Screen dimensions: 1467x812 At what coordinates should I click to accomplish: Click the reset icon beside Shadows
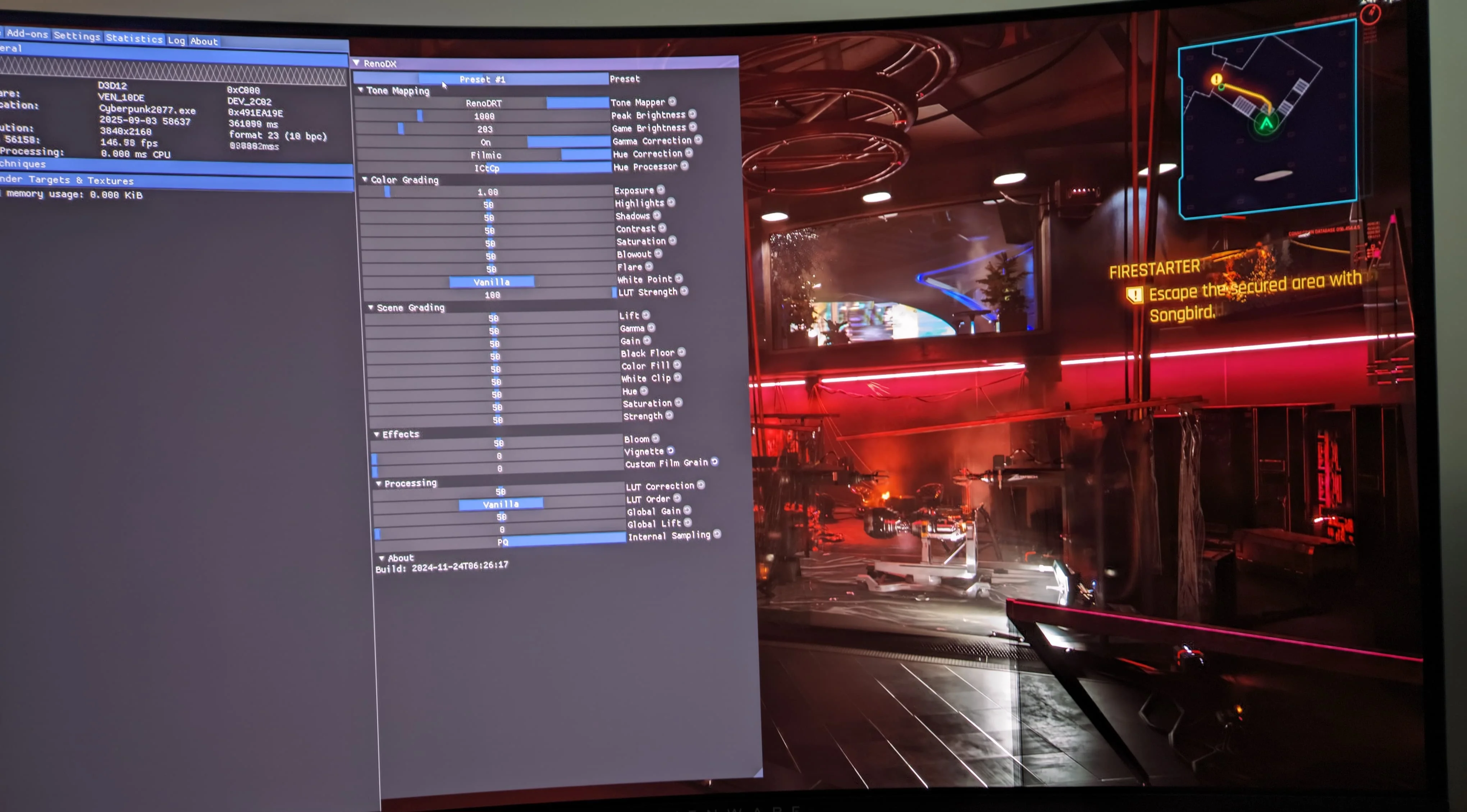coord(657,215)
